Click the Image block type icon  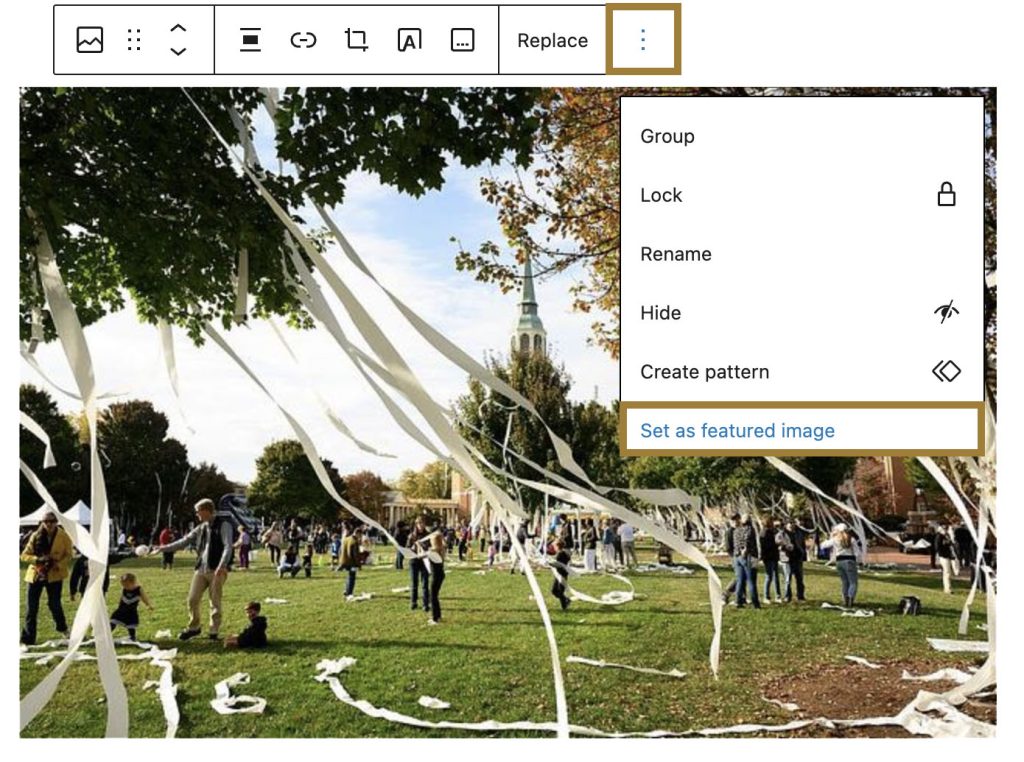[90, 40]
